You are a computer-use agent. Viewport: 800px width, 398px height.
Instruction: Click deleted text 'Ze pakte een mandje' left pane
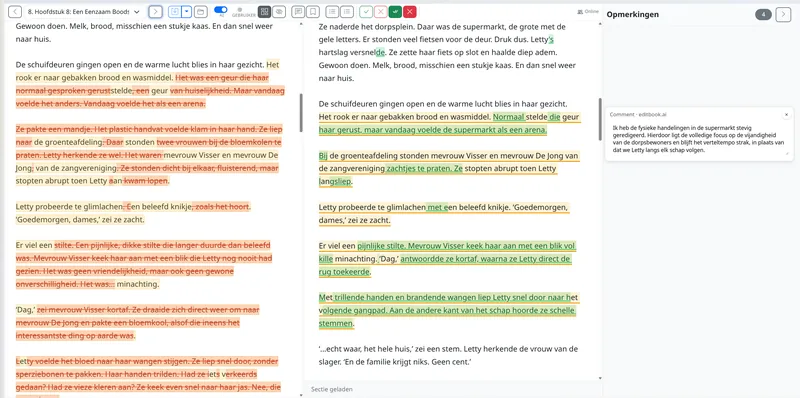coord(51,129)
